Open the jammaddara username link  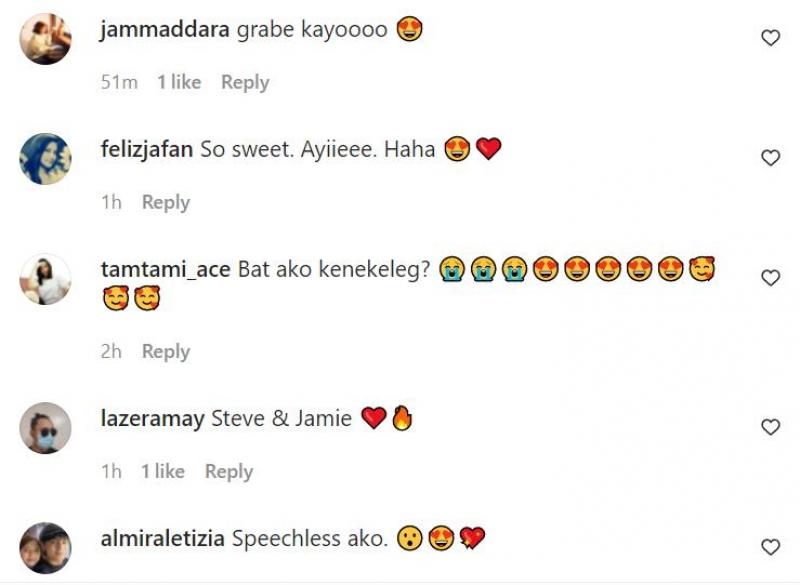click(x=165, y=29)
